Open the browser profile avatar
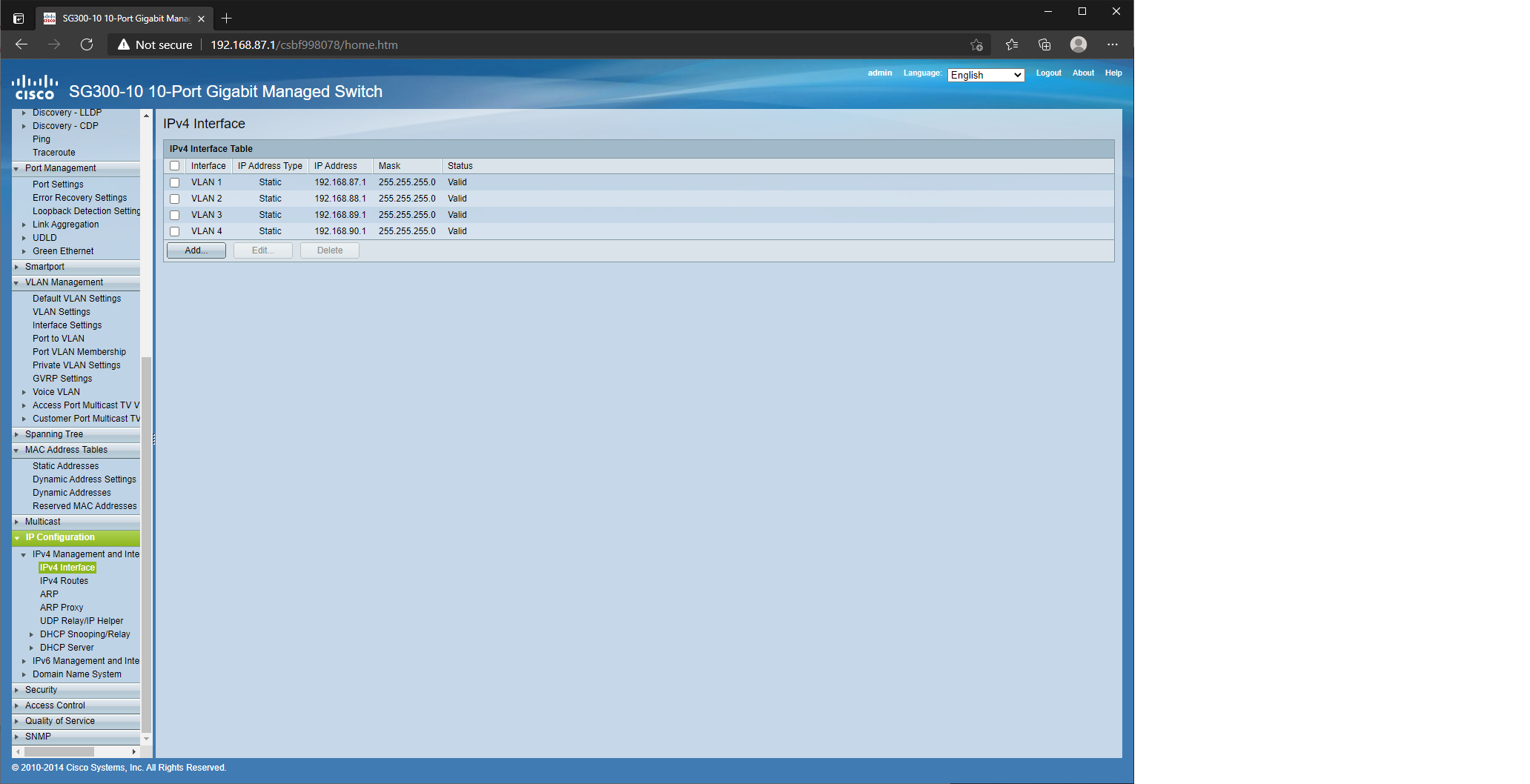The image size is (1530, 784). [x=1078, y=44]
